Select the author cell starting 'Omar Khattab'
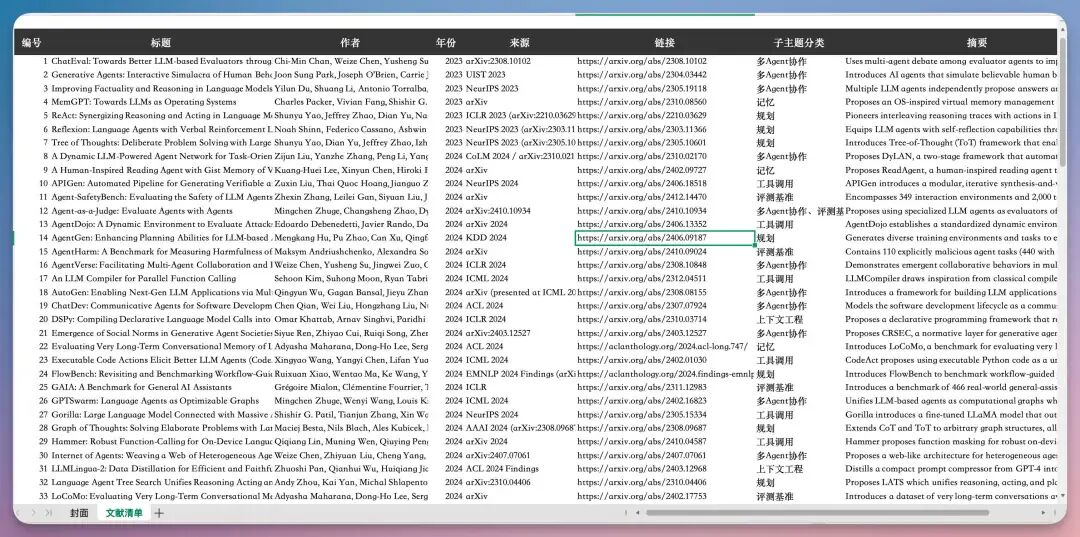 351,319
